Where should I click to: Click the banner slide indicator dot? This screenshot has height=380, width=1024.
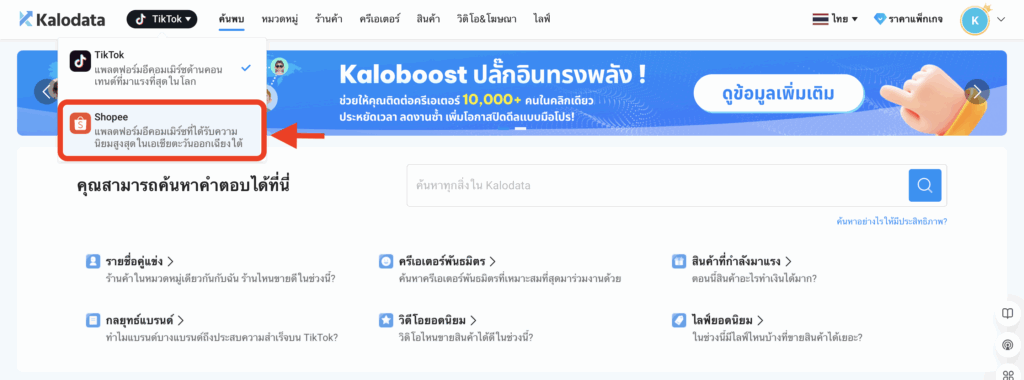pyautogui.click(x=520, y=129)
